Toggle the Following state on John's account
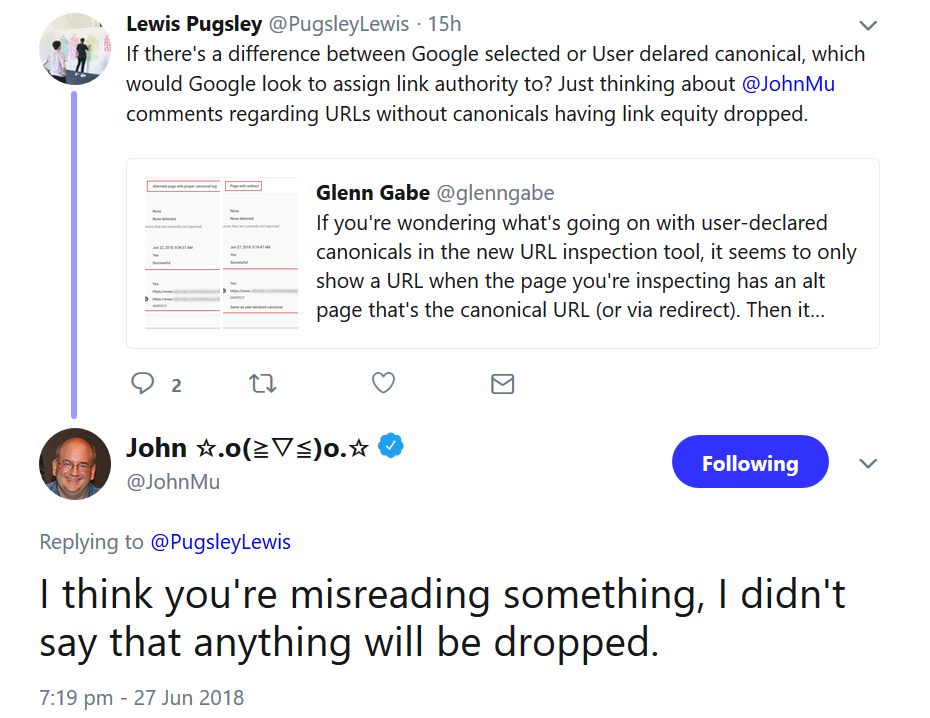The width and height of the screenshot is (930, 718). [x=749, y=461]
